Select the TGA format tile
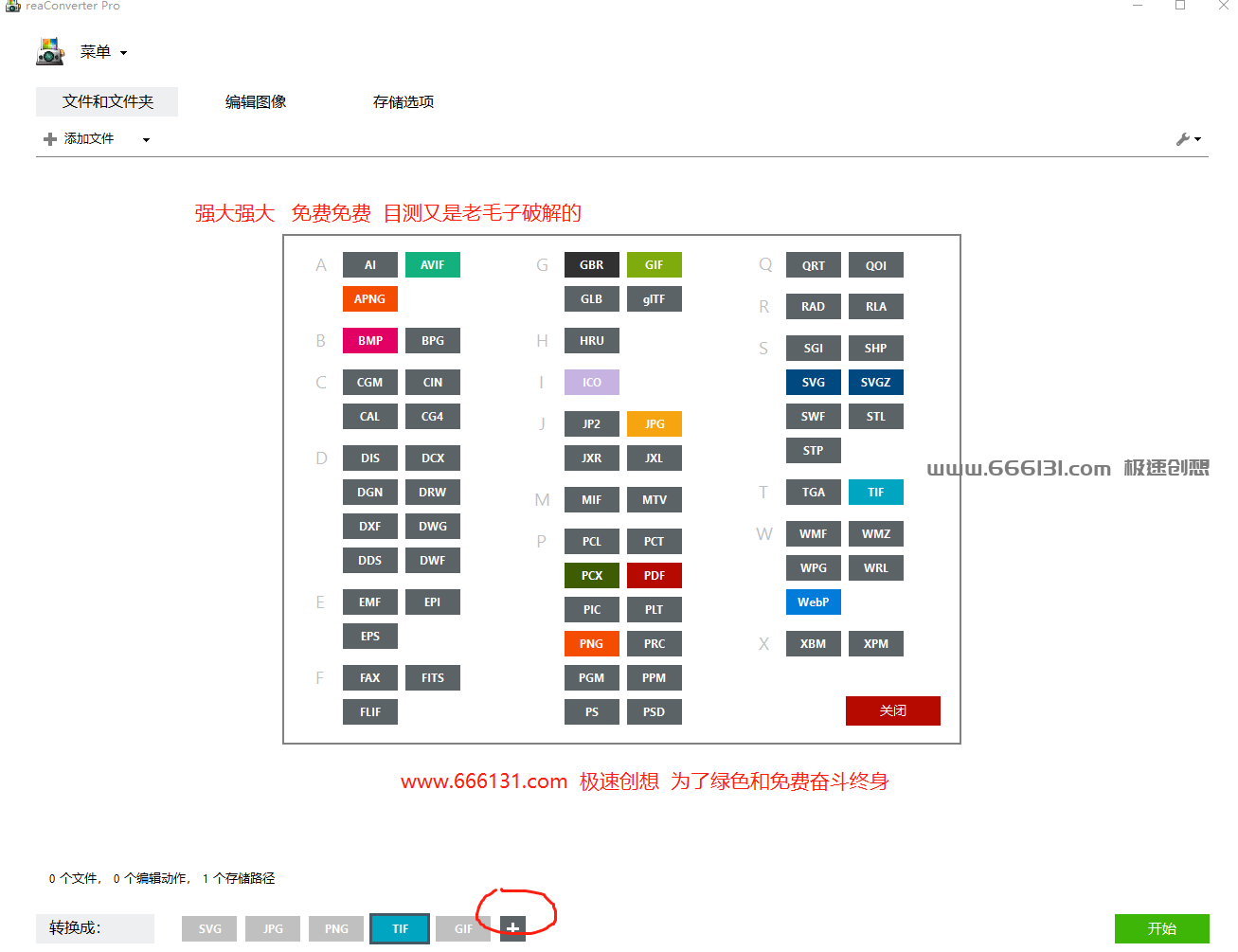The image size is (1238, 952). point(814,493)
